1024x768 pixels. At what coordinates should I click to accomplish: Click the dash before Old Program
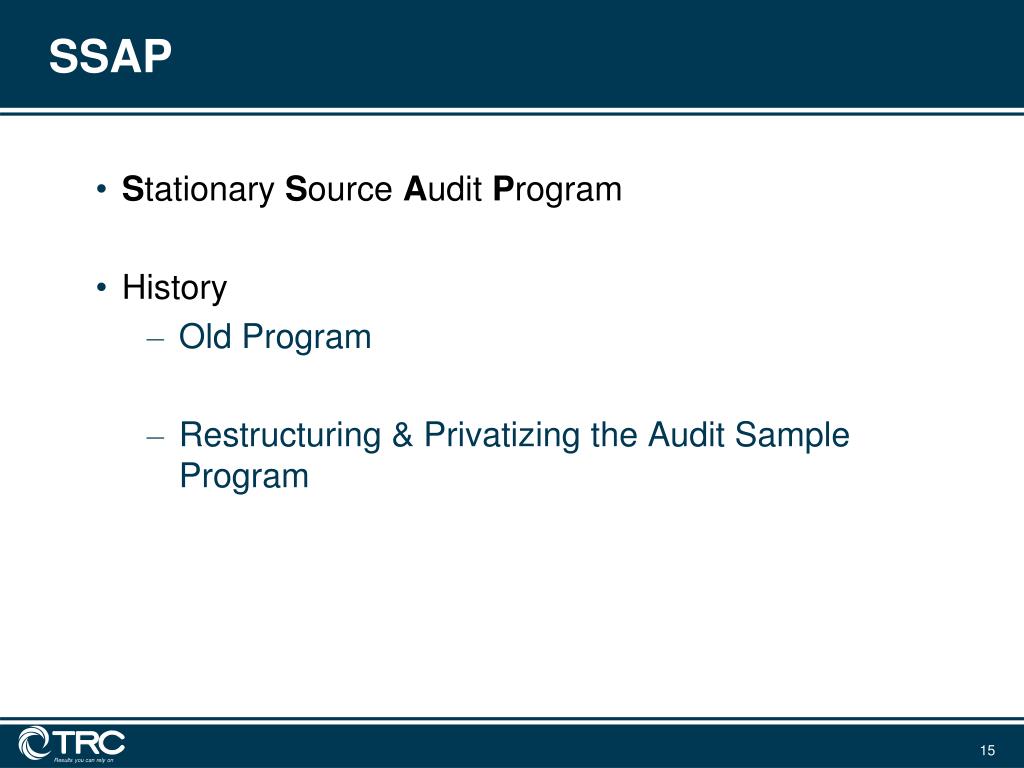(155, 340)
